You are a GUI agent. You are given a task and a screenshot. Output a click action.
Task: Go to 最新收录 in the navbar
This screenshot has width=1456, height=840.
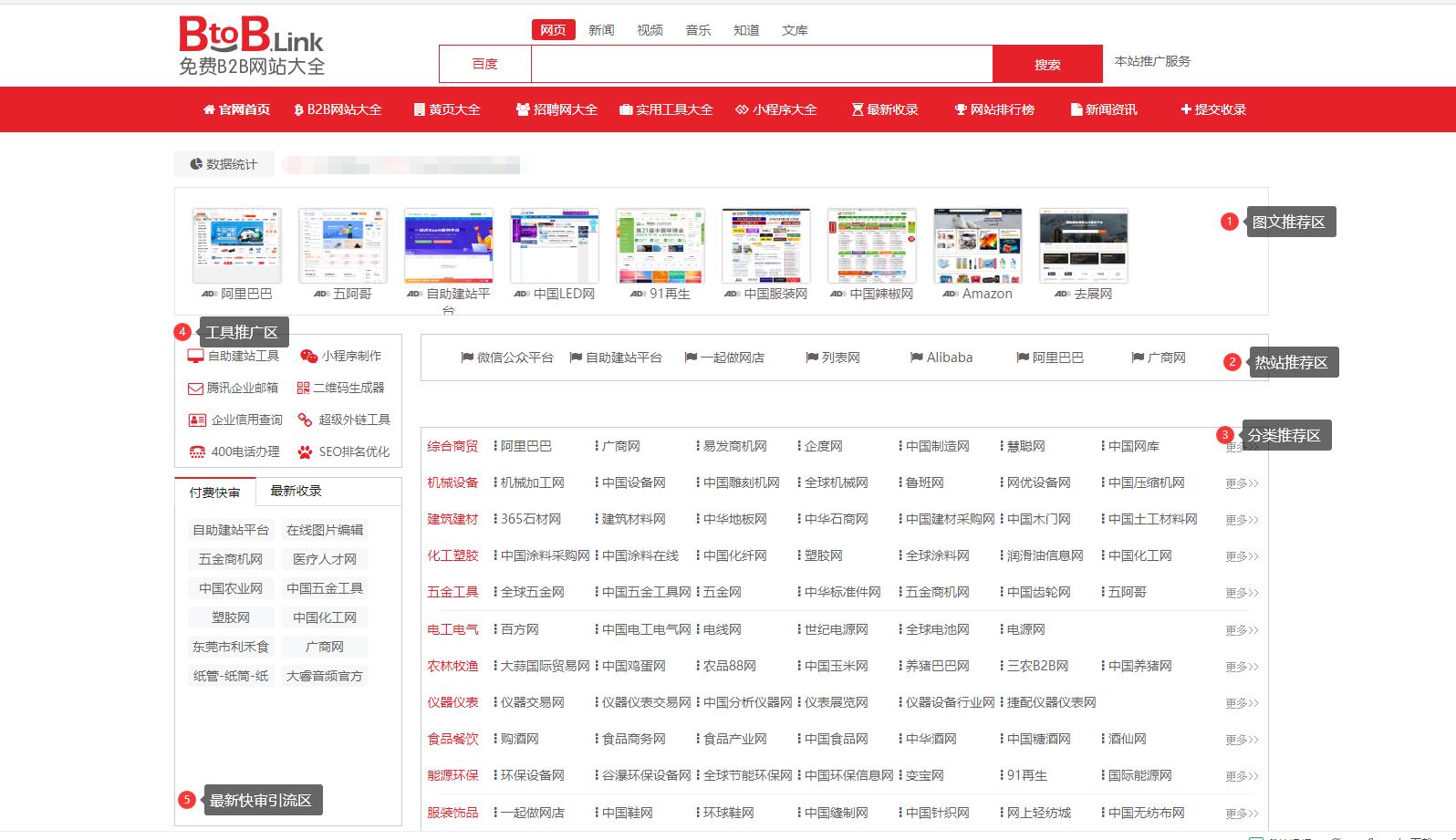(885, 109)
